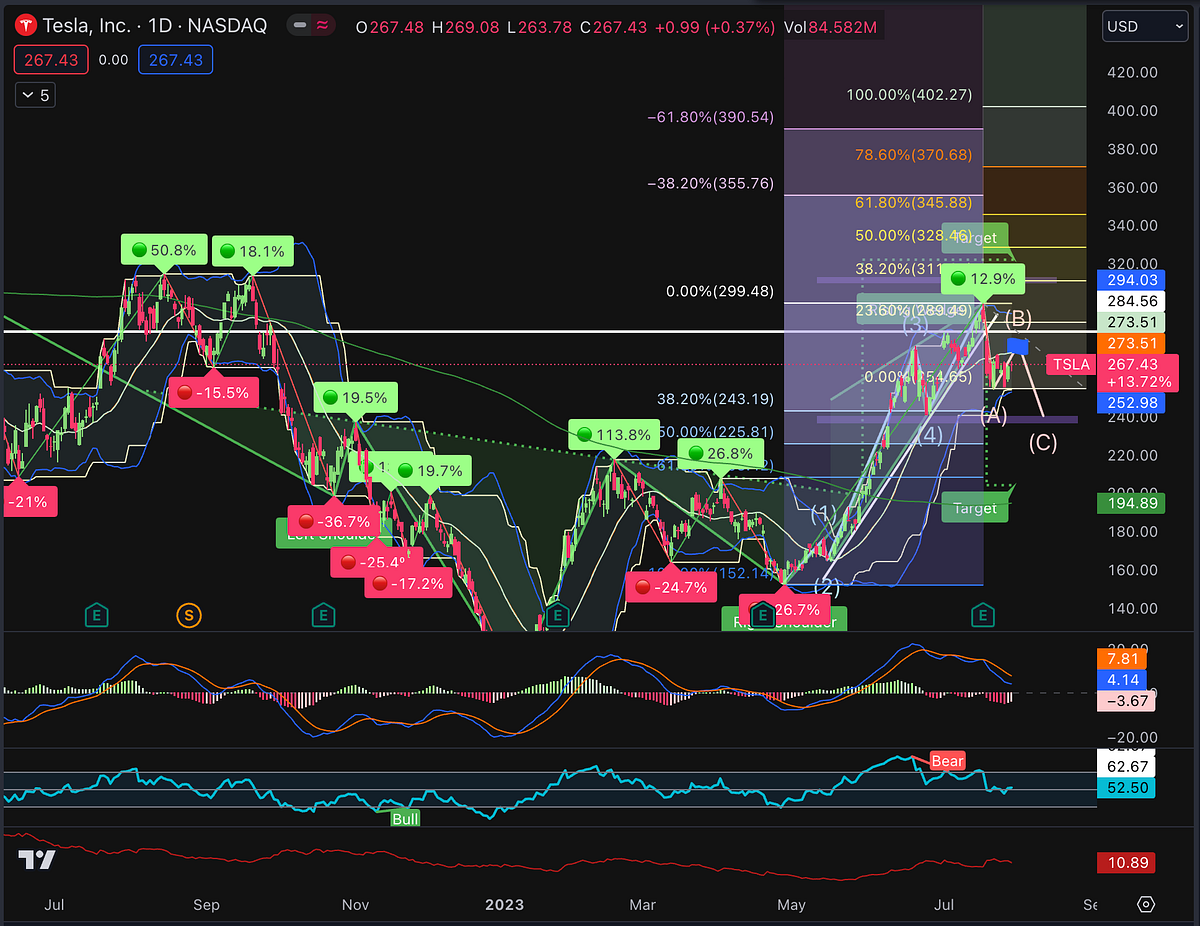
Task: Expand the hidden indicators list labeled 5
Action: (x=34, y=94)
